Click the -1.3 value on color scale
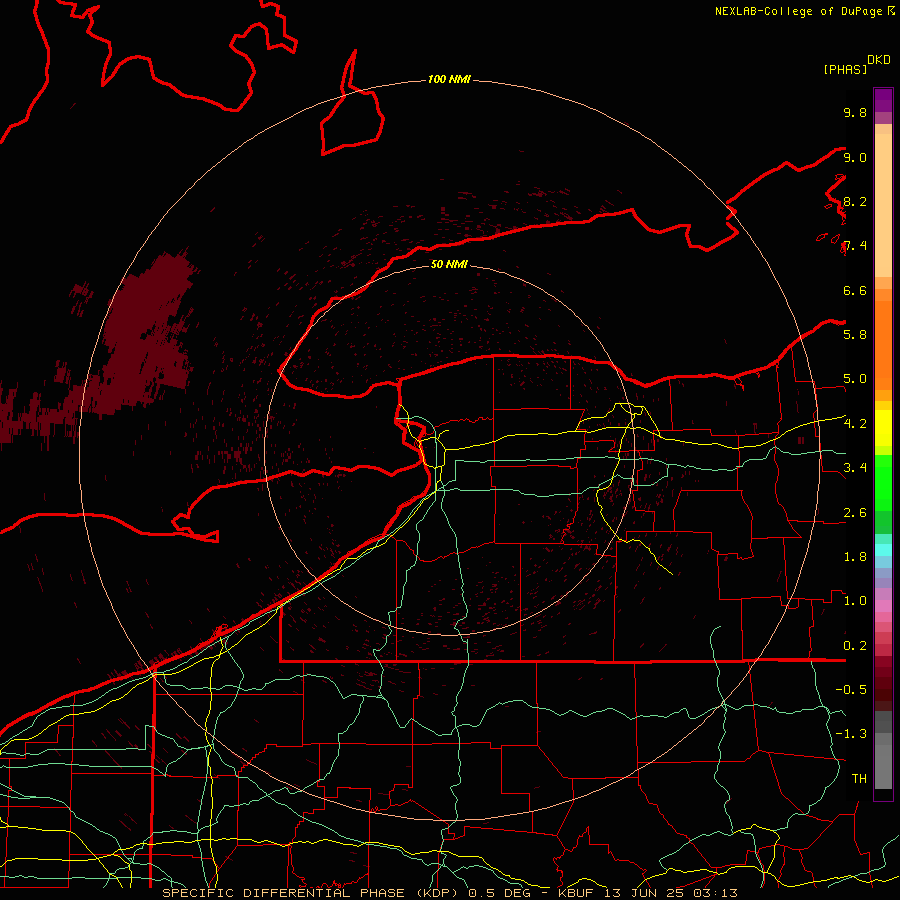This screenshot has height=900, width=900. coord(851,734)
